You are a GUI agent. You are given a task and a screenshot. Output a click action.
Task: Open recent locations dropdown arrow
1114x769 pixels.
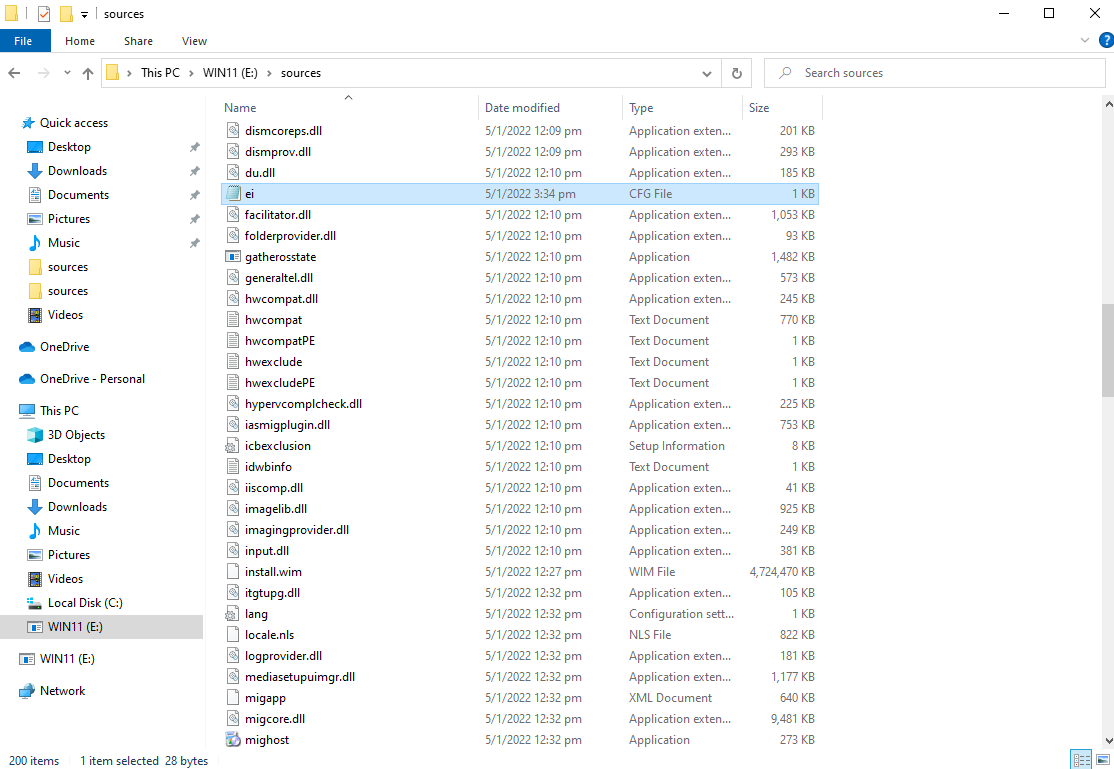66,73
